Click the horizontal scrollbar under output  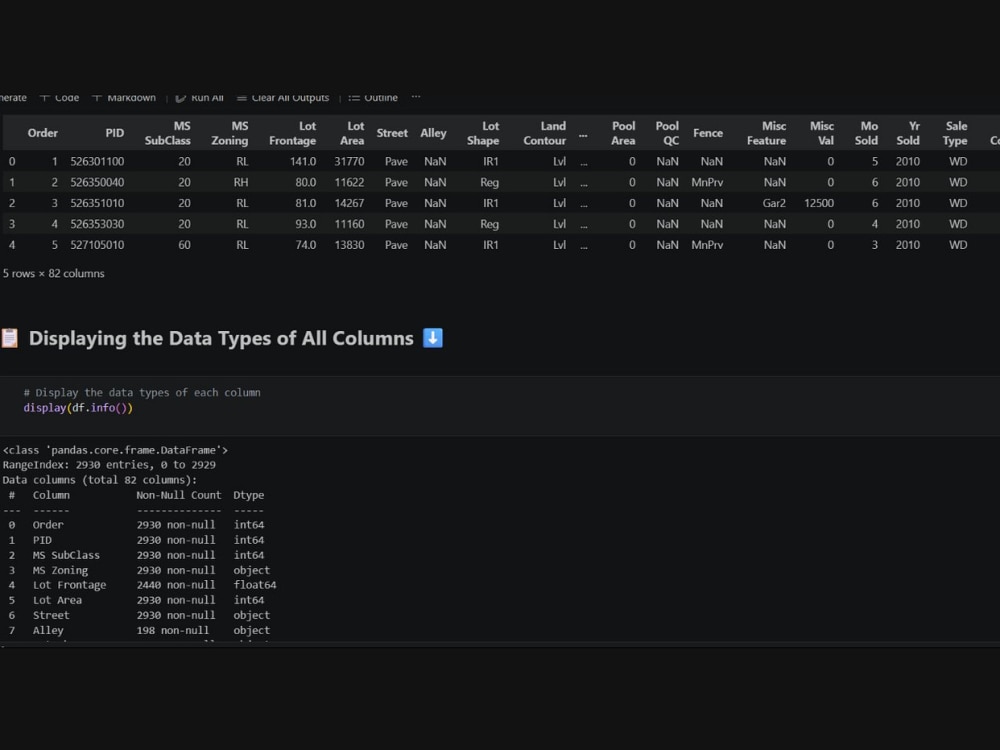(500, 645)
